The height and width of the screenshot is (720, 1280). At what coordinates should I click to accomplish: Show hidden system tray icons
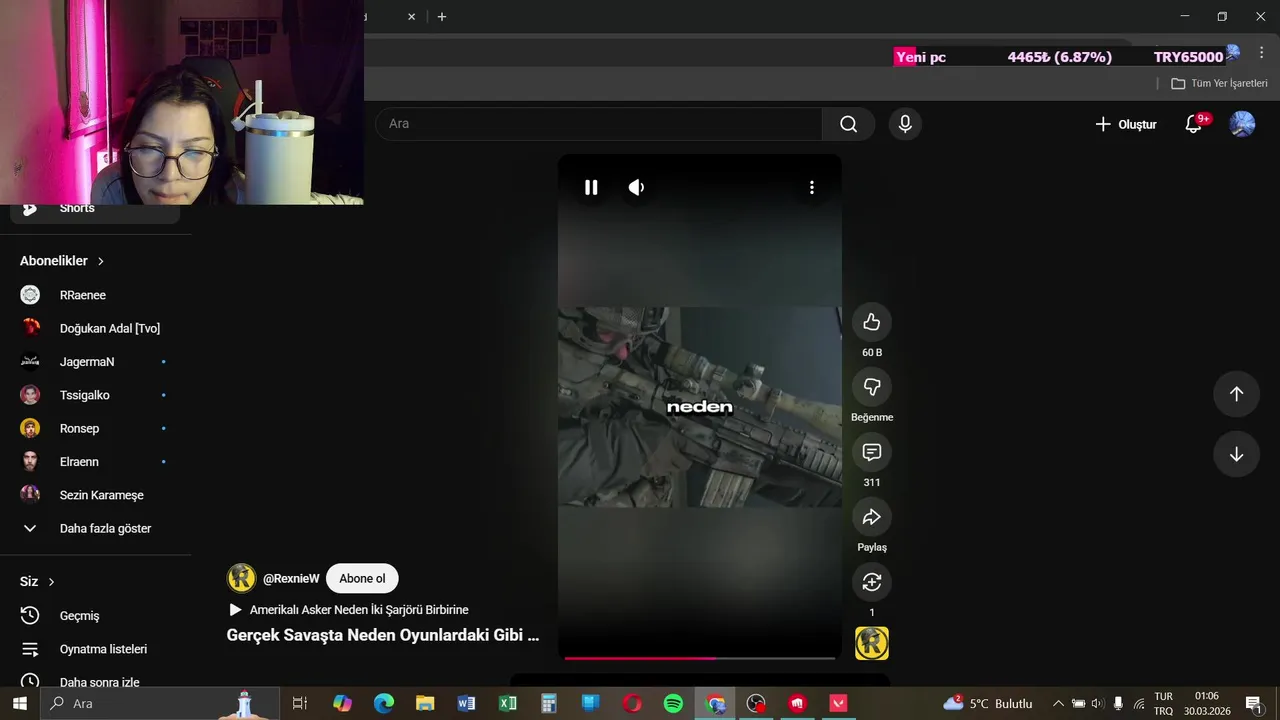(1058, 703)
